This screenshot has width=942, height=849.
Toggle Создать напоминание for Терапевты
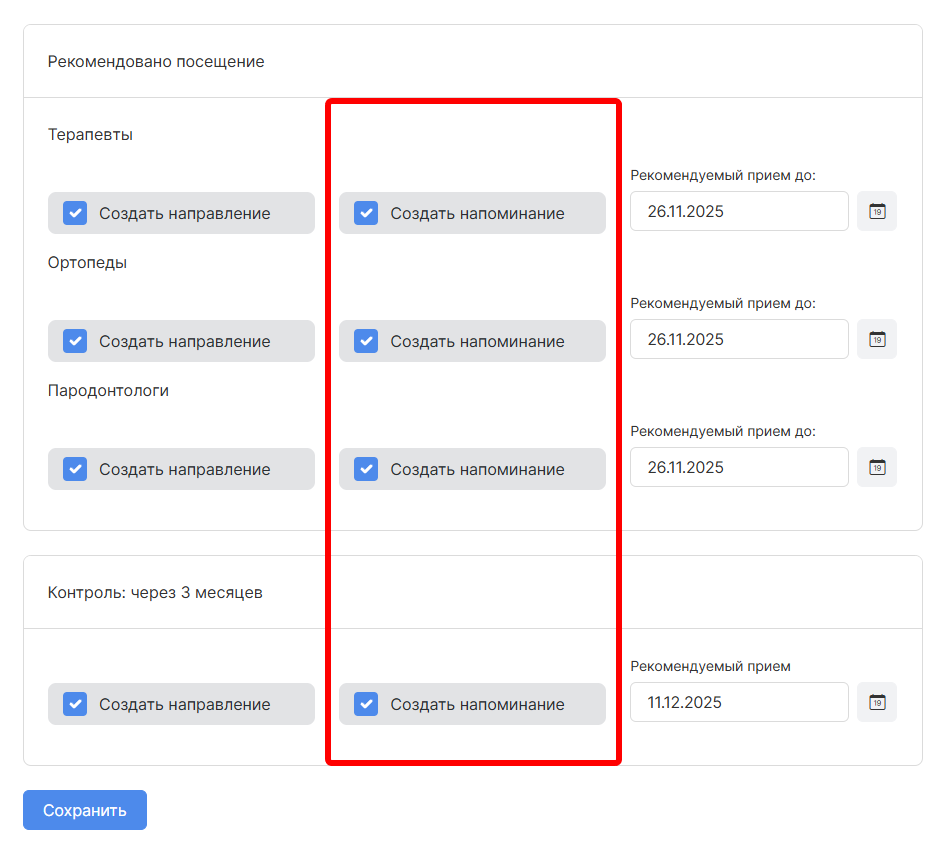click(x=366, y=213)
